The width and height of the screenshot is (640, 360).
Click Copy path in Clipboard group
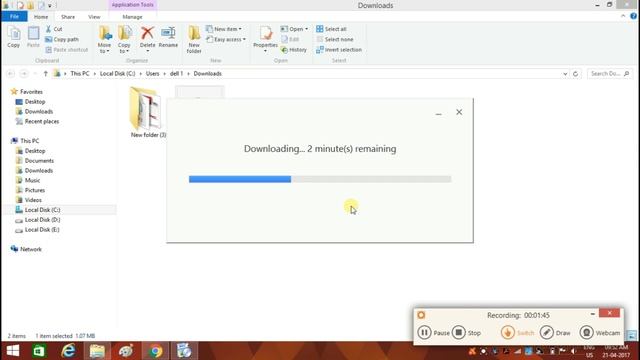[x=62, y=39]
